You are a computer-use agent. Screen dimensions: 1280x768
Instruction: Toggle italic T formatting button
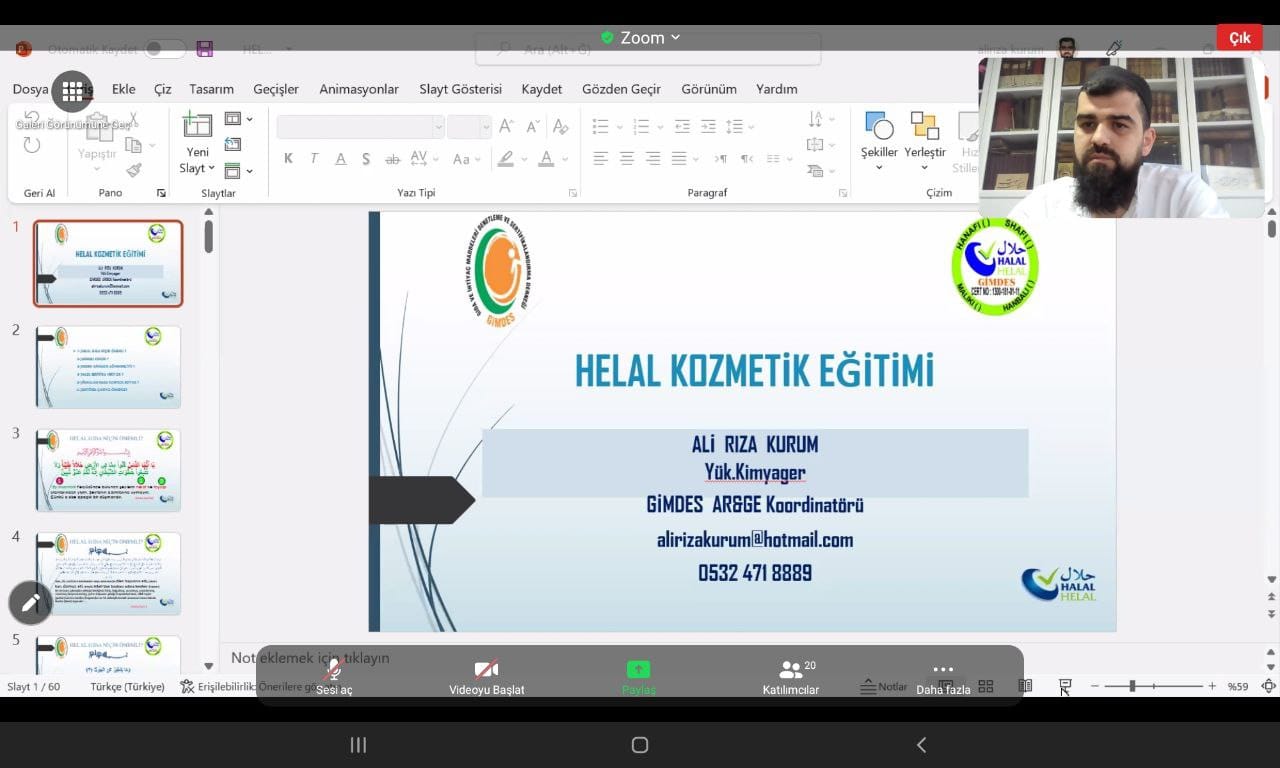(314, 158)
